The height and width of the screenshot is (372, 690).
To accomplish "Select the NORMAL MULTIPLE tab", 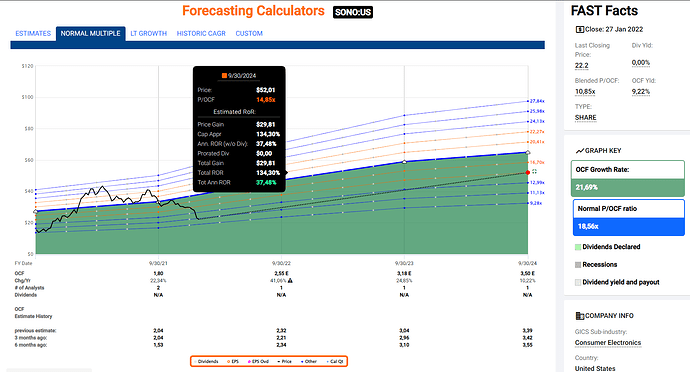I will coord(91,33).
